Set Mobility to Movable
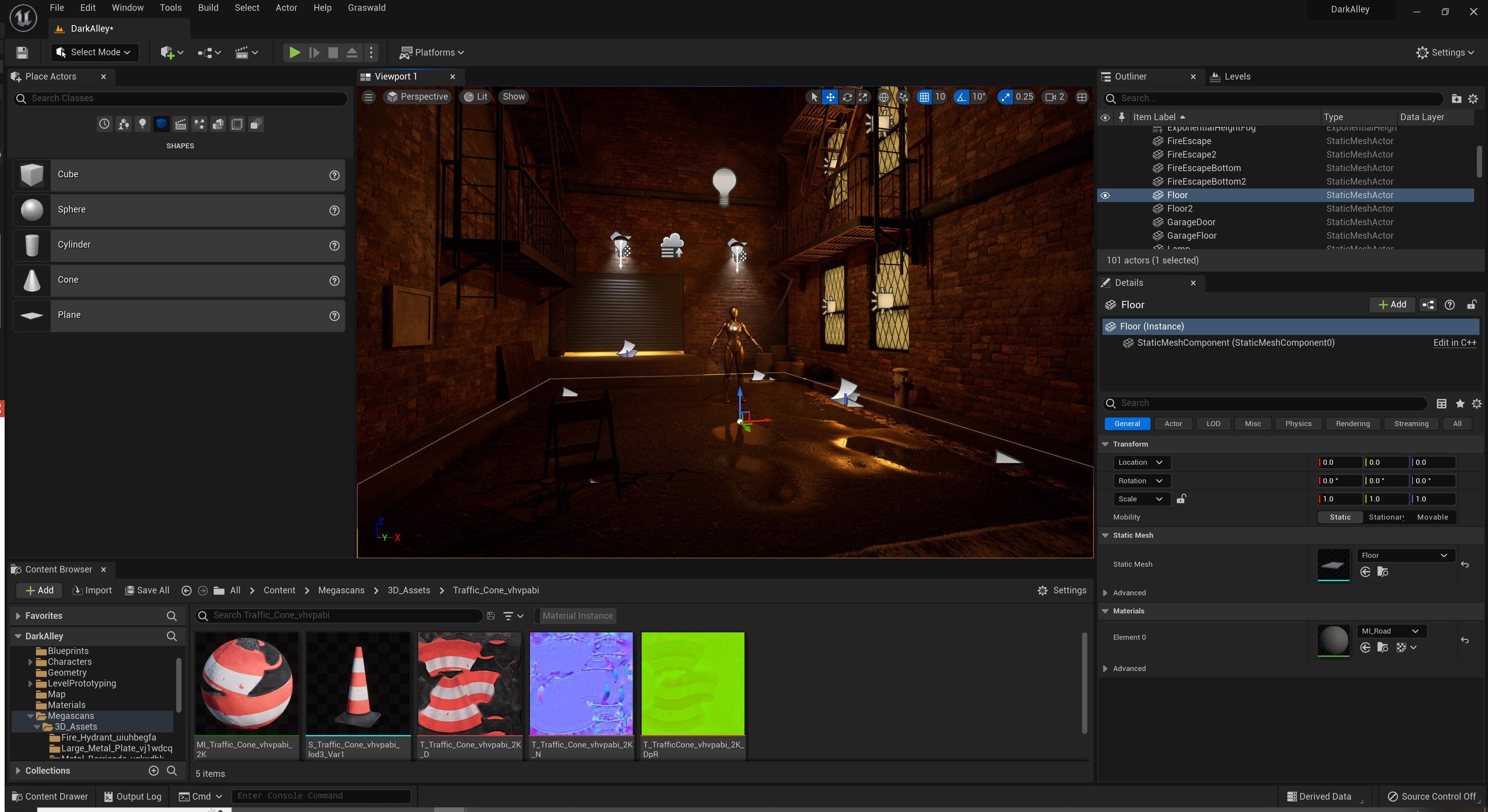The width and height of the screenshot is (1488, 812). coord(1432,517)
